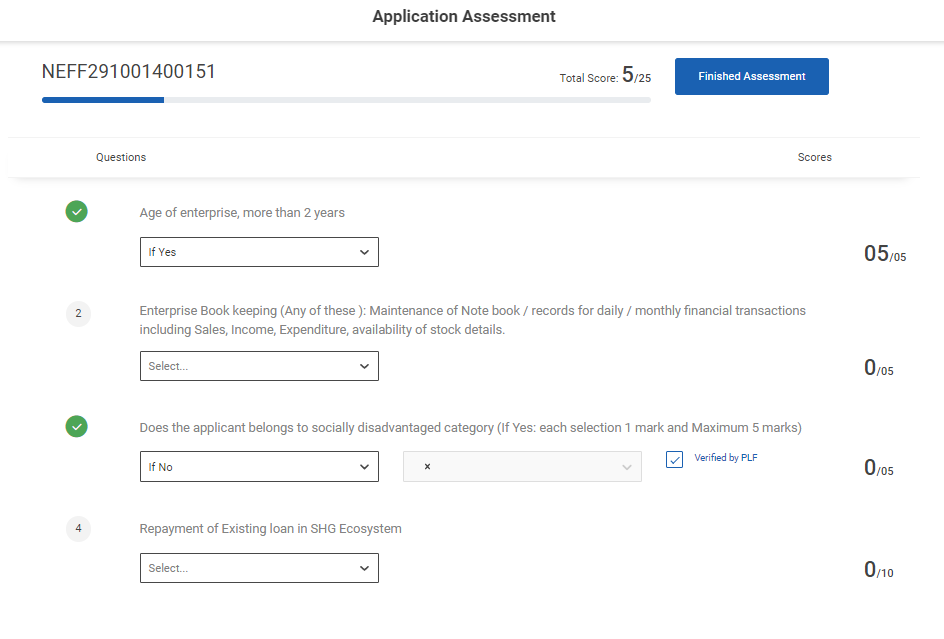Click the green checkmark beside Age of enterprise
Screen dimensions: 944x639
(77, 211)
